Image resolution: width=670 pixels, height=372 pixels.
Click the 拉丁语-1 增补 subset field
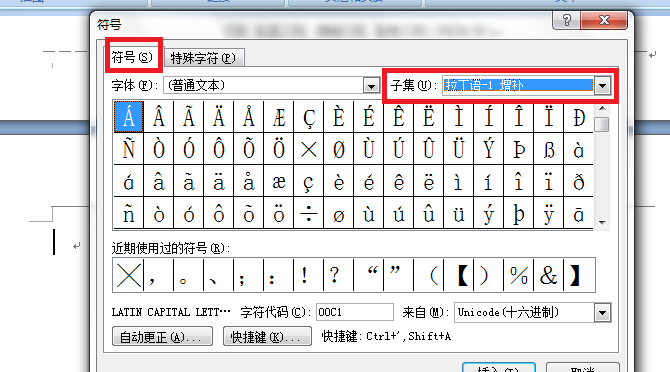pos(518,85)
